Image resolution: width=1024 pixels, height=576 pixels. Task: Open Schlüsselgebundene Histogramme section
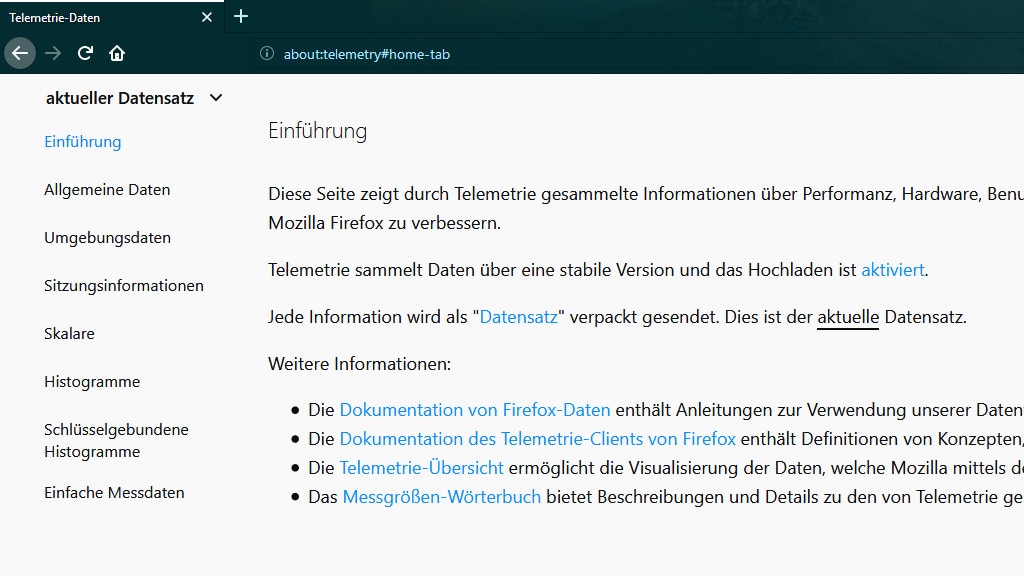click(116, 441)
